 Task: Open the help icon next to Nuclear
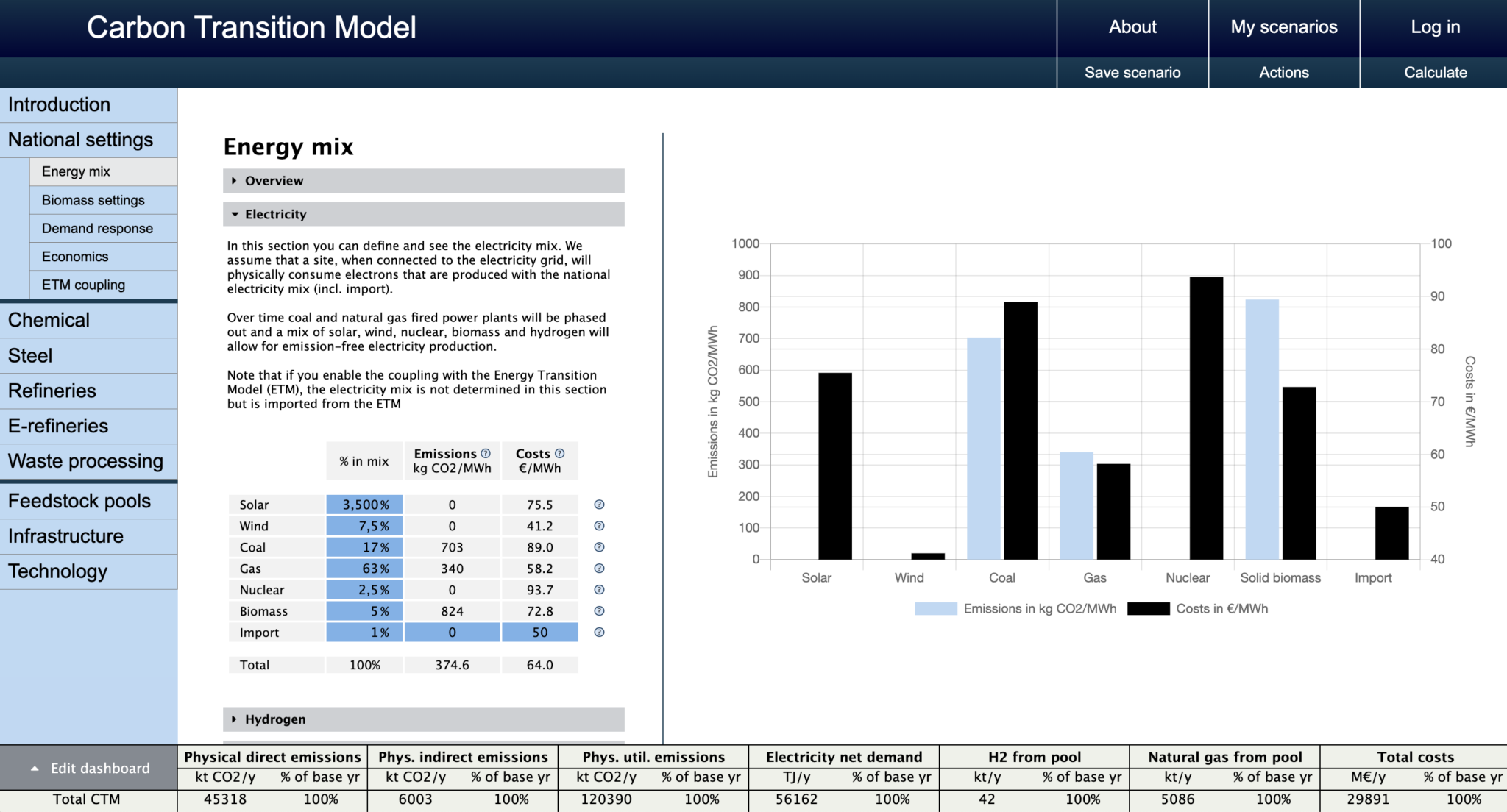click(x=599, y=589)
